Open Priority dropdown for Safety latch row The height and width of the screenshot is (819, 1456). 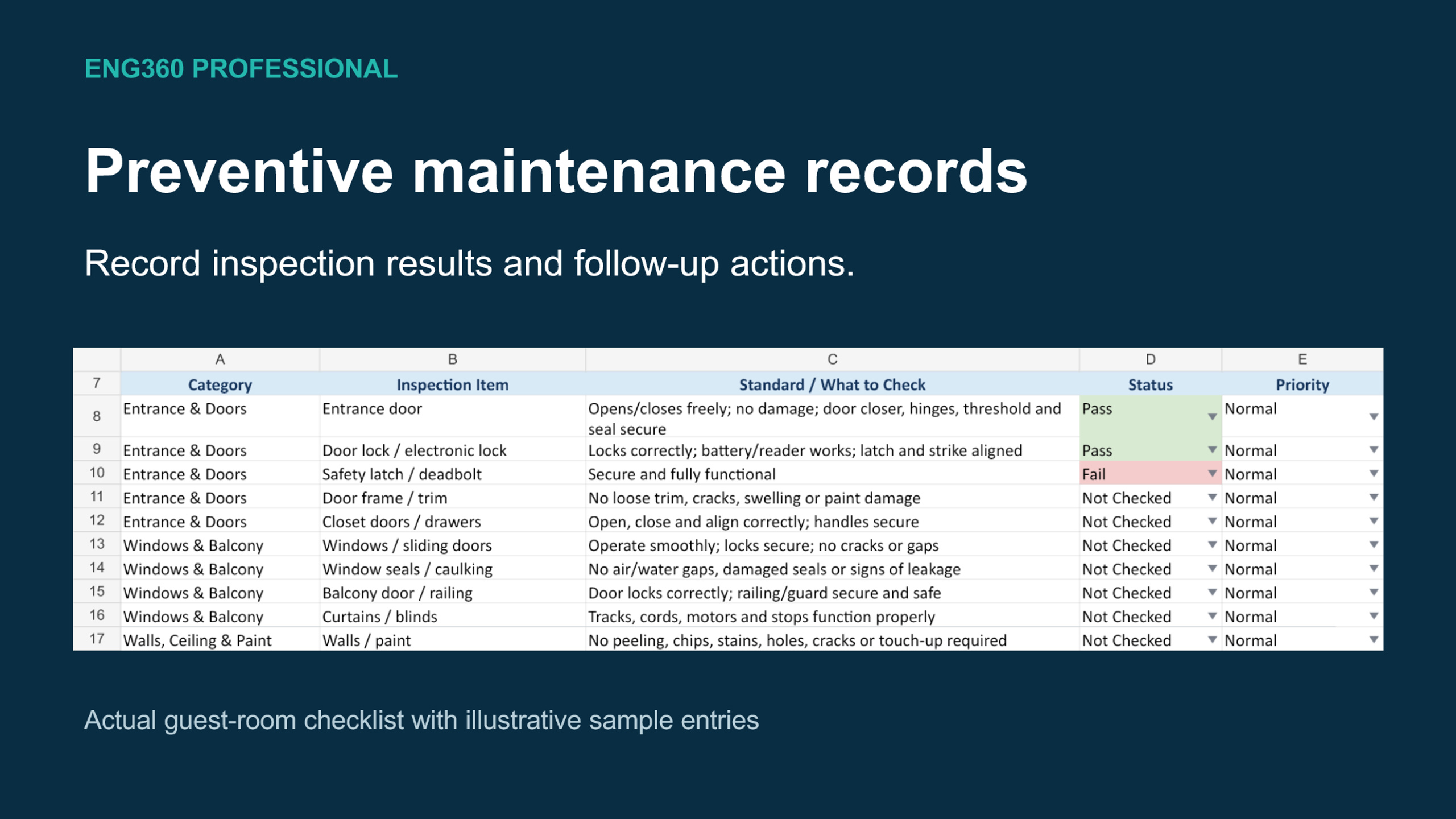coord(1374,474)
